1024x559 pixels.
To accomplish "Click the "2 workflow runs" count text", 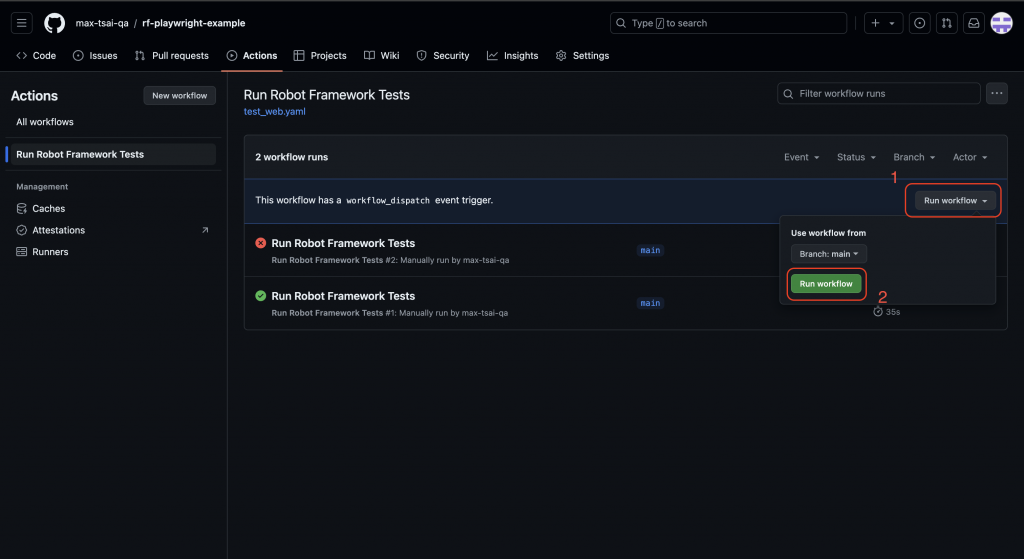I will click(291, 157).
